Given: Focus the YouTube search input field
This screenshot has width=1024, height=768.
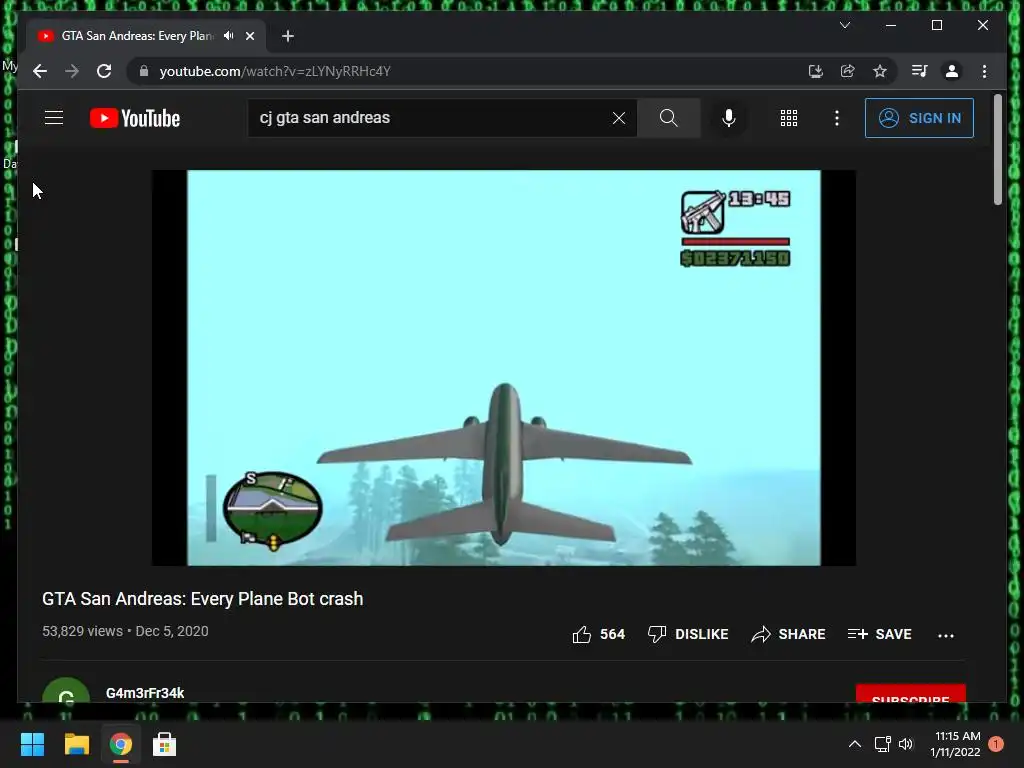Looking at the screenshot, I should pyautogui.click(x=431, y=118).
